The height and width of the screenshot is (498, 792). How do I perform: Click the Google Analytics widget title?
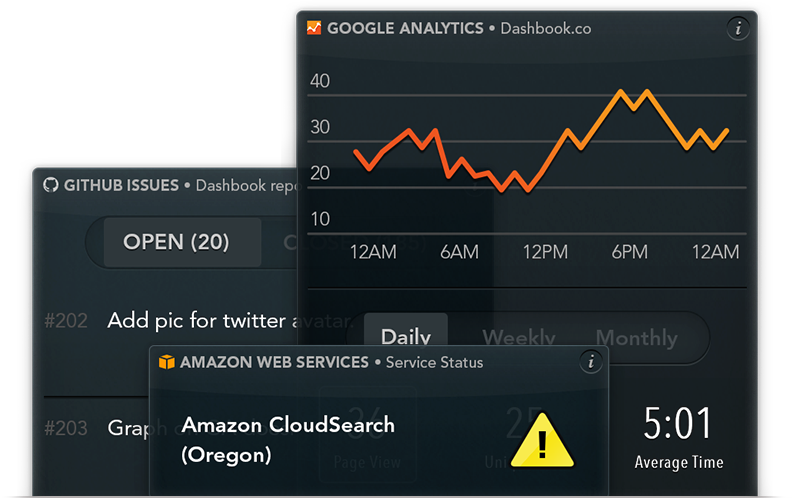point(459,28)
